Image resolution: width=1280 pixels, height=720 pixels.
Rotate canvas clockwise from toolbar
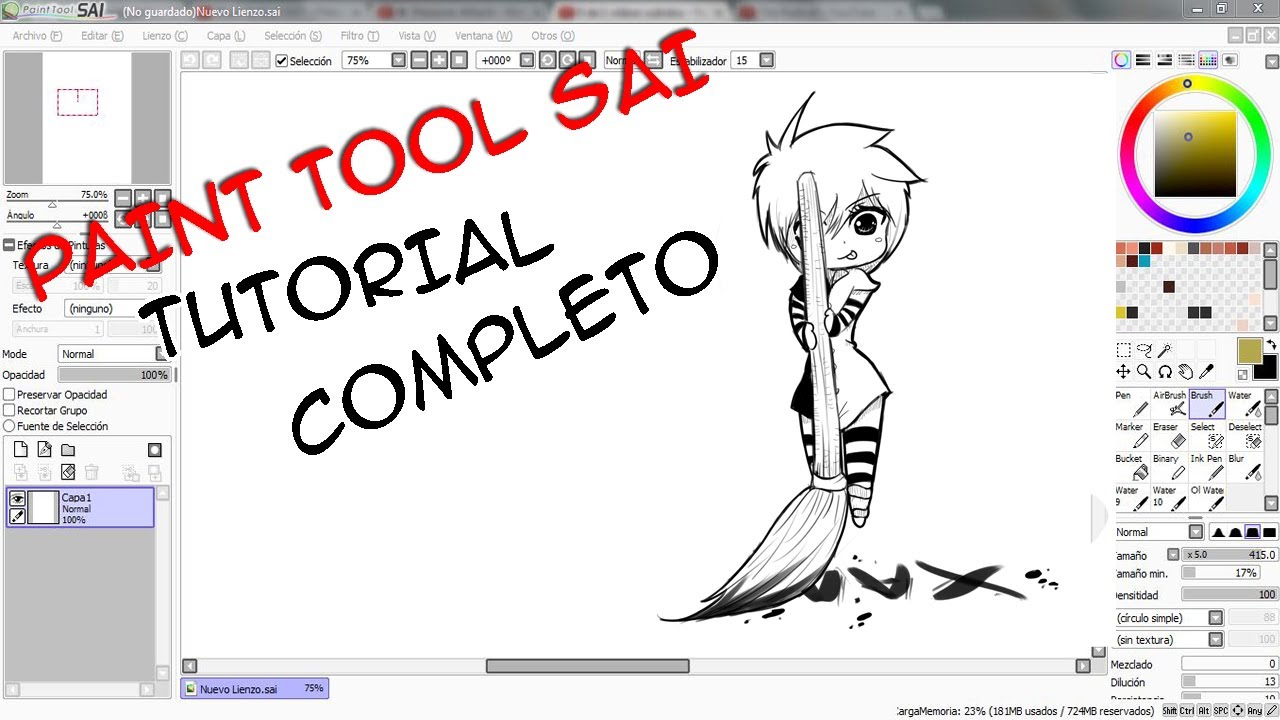[567, 60]
